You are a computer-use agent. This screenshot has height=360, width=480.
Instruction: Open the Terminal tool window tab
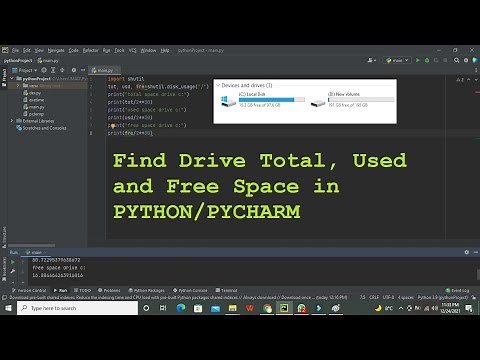coord(226,290)
